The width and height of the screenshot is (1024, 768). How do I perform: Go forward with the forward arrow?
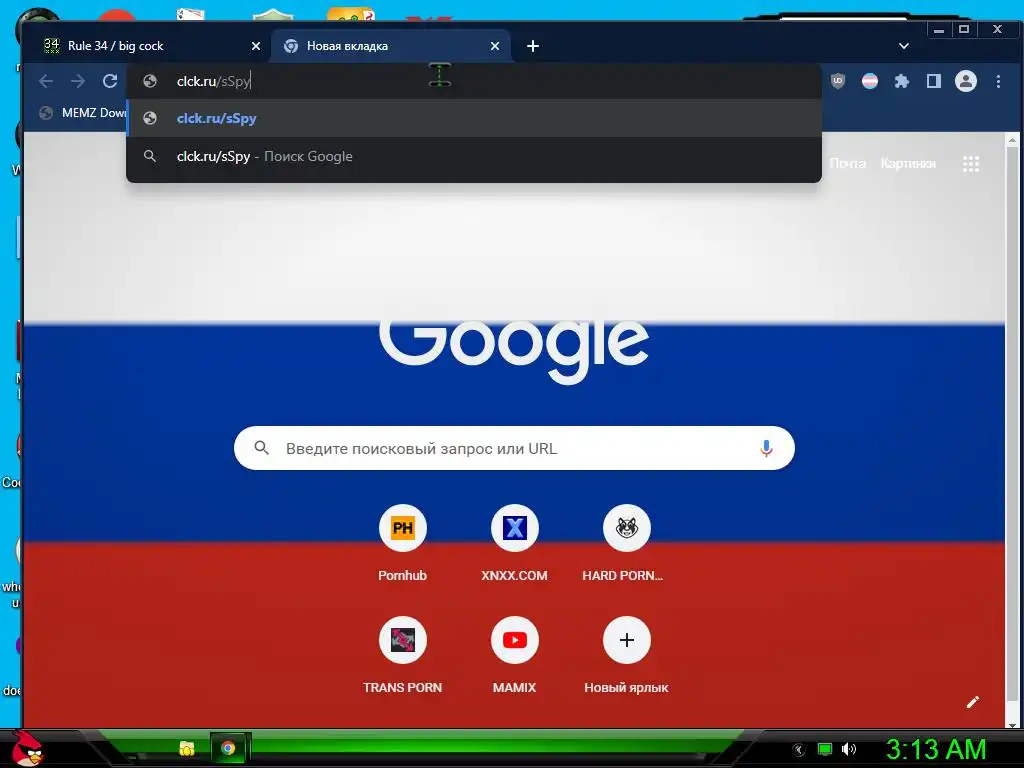click(78, 81)
